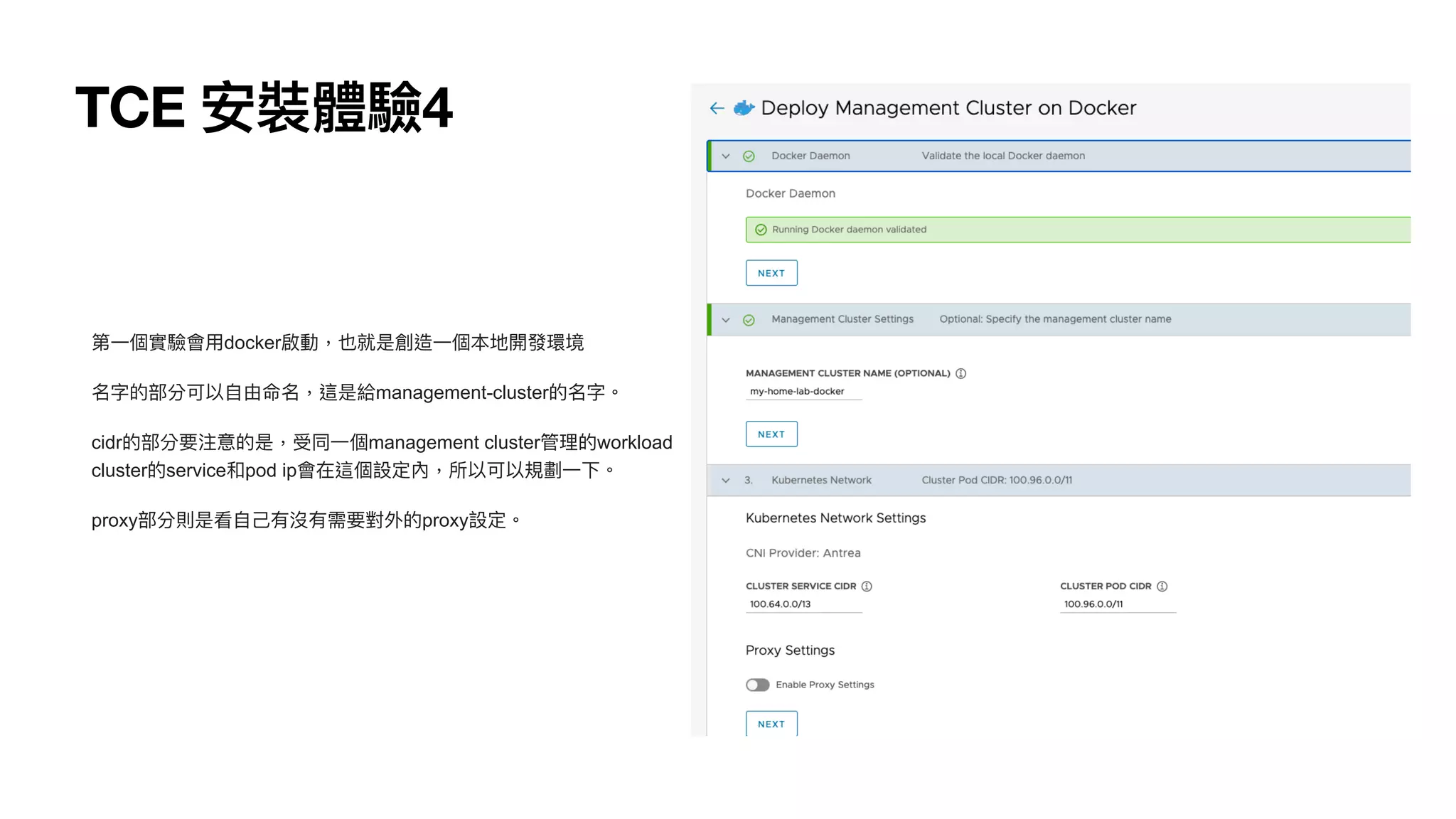Select the Docker Daemon step header title
The width and height of the screenshot is (1456, 819).
(810, 156)
